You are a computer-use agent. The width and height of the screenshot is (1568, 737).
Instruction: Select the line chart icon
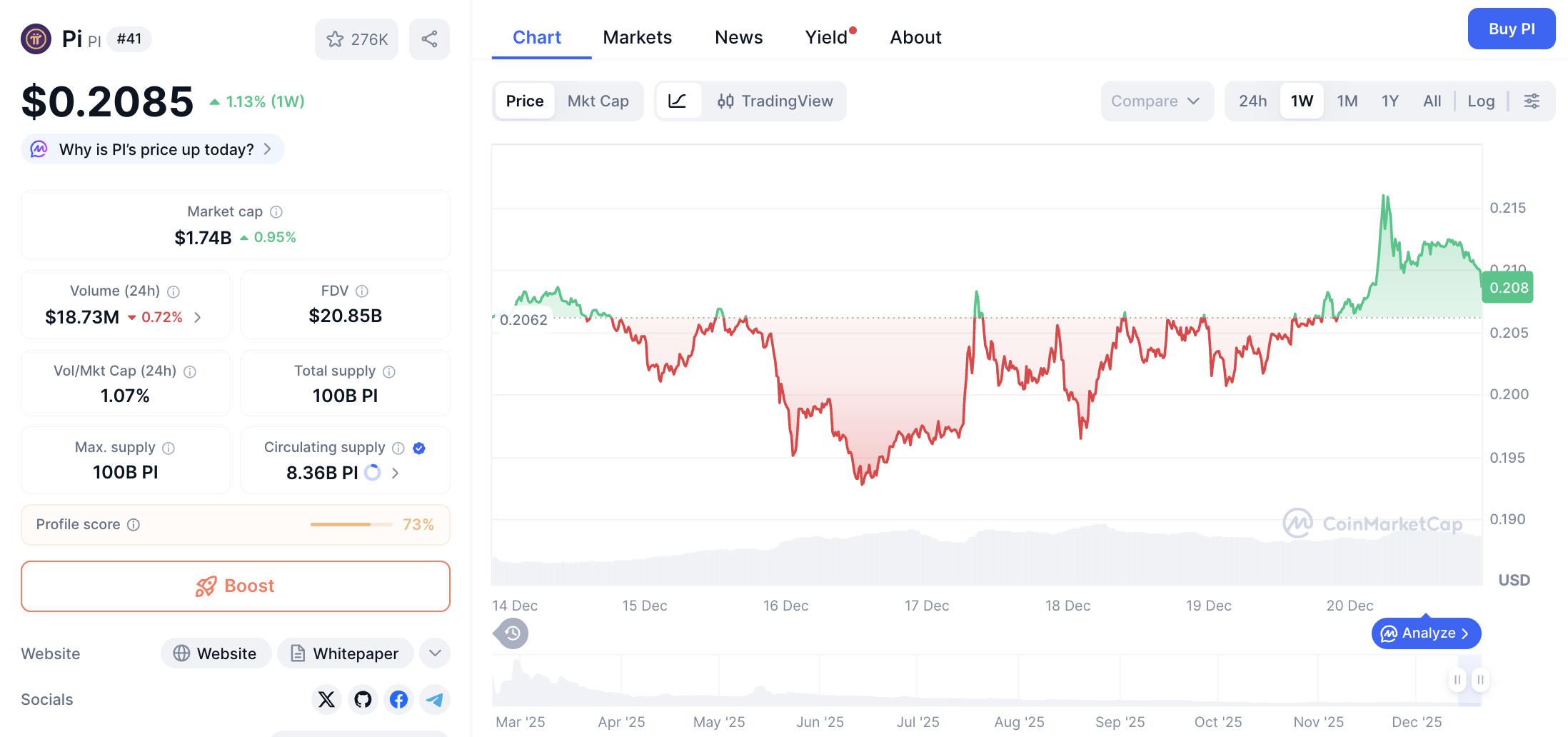(x=678, y=101)
